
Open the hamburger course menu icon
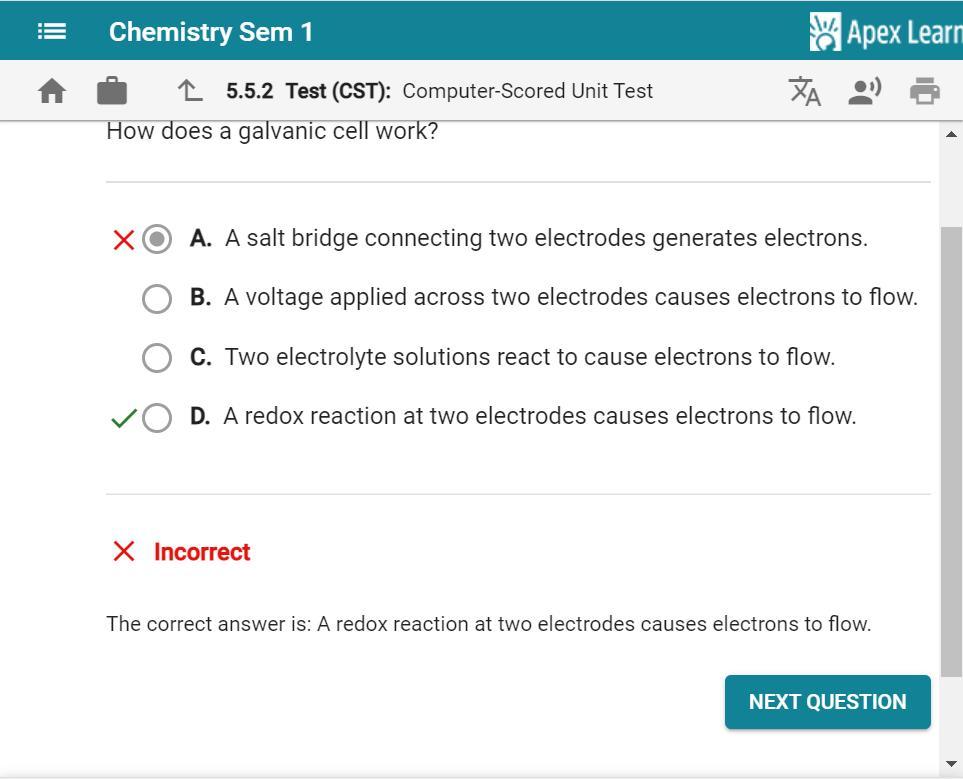tap(52, 32)
